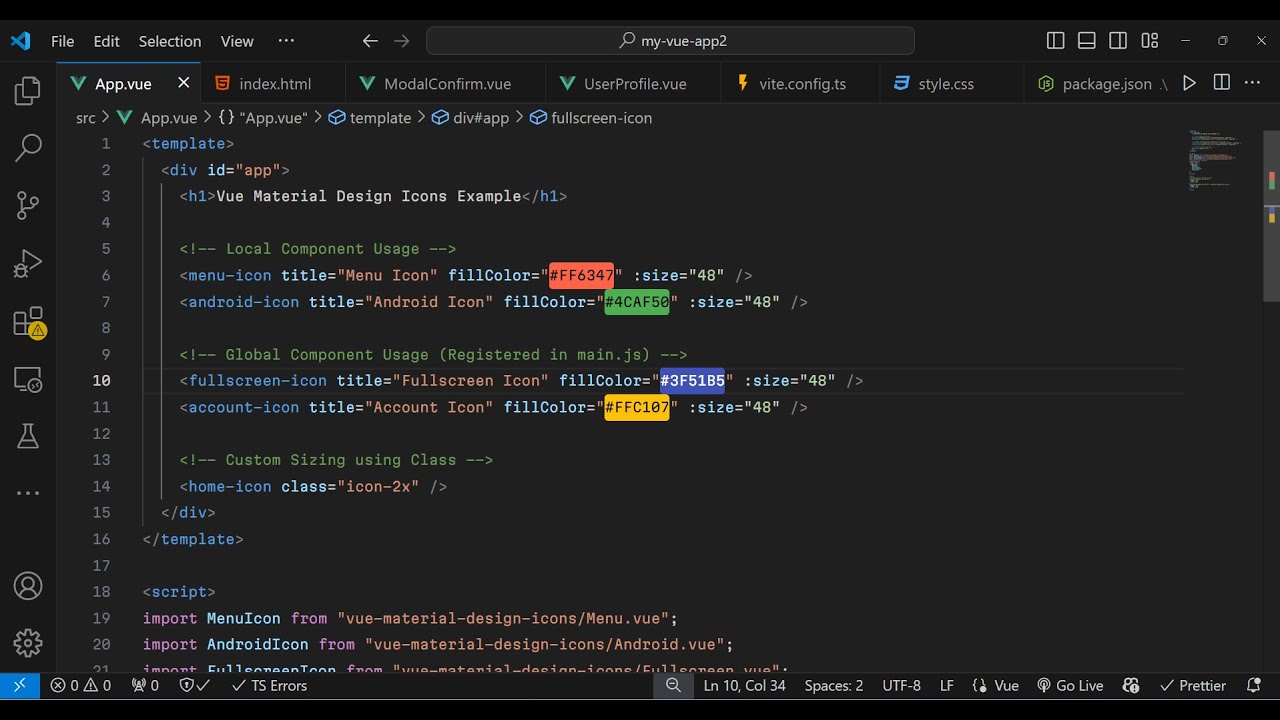Run the file with the play button
This screenshot has width=1280, height=720.
tap(1189, 83)
